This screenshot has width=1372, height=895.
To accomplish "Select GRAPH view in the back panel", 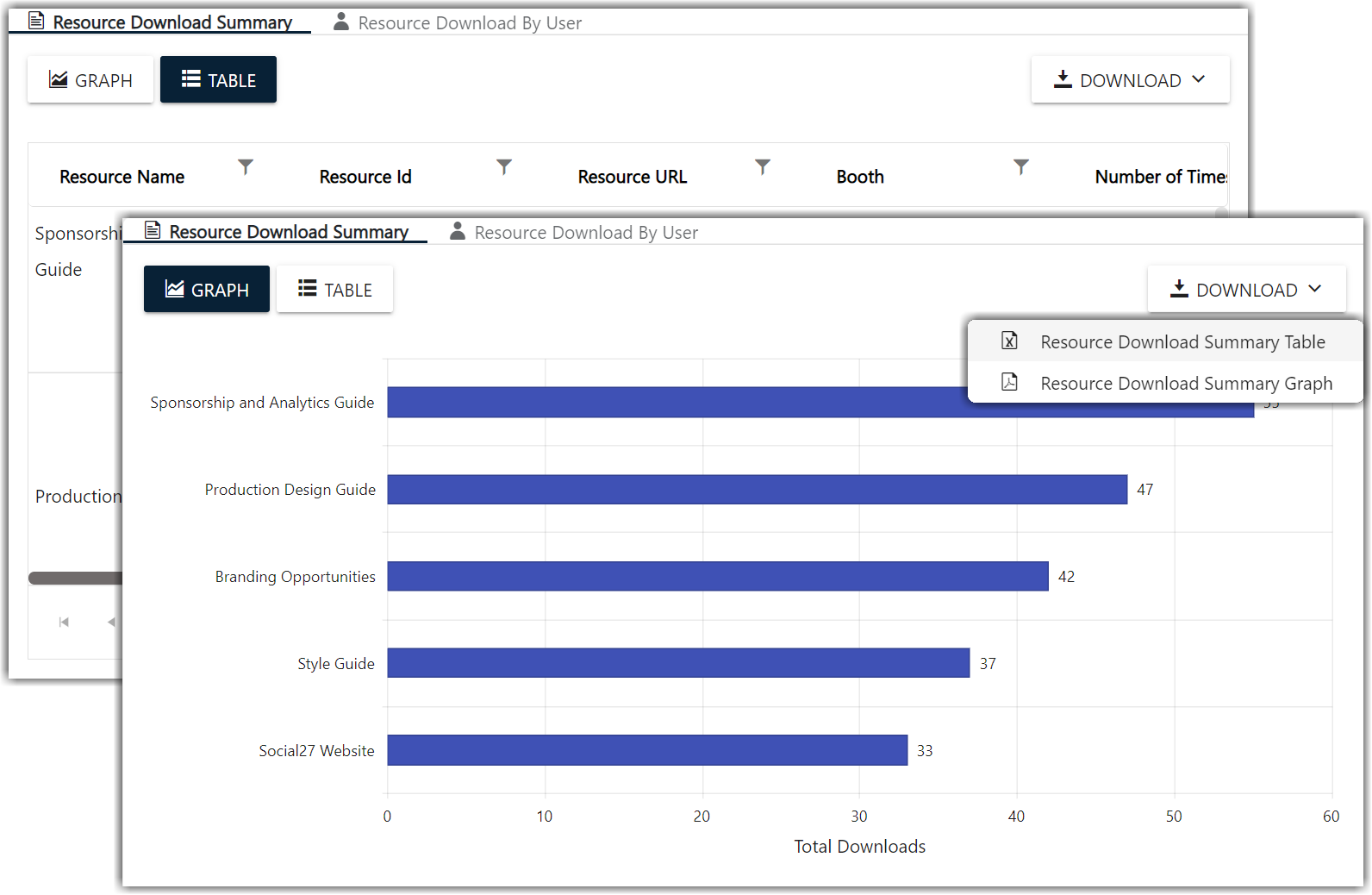I will (90, 80).
